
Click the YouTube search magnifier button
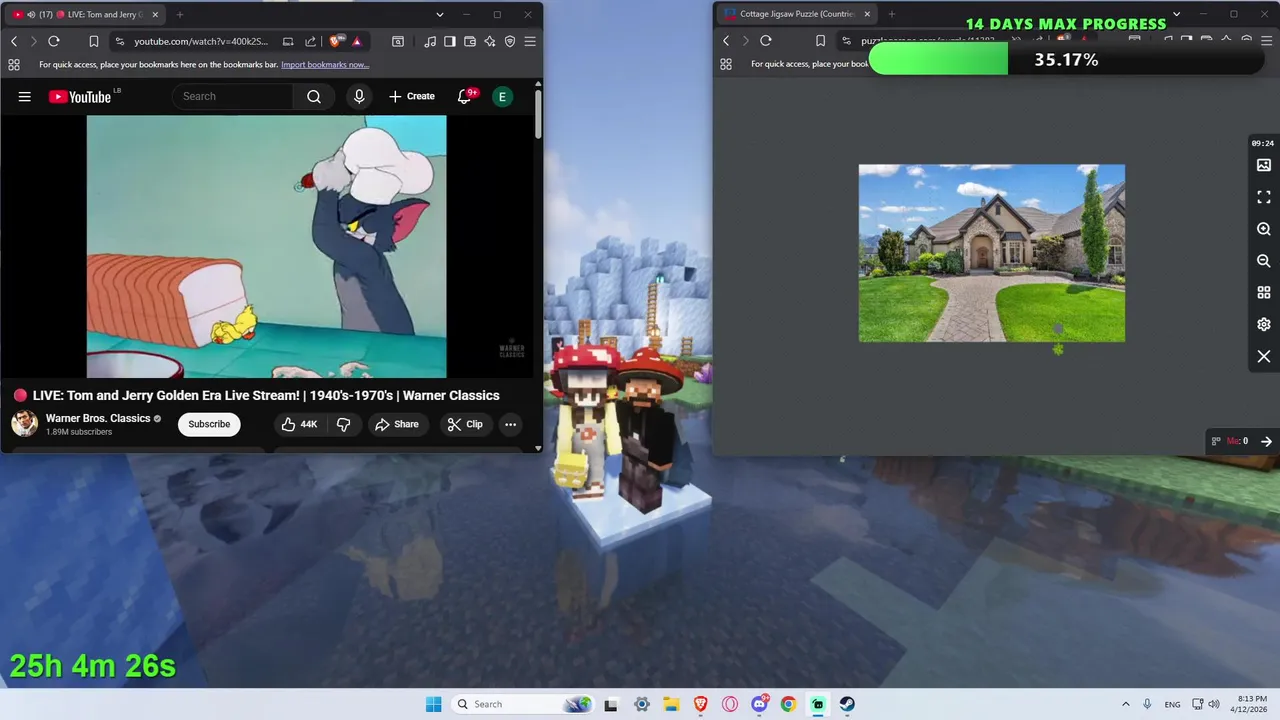314,96
